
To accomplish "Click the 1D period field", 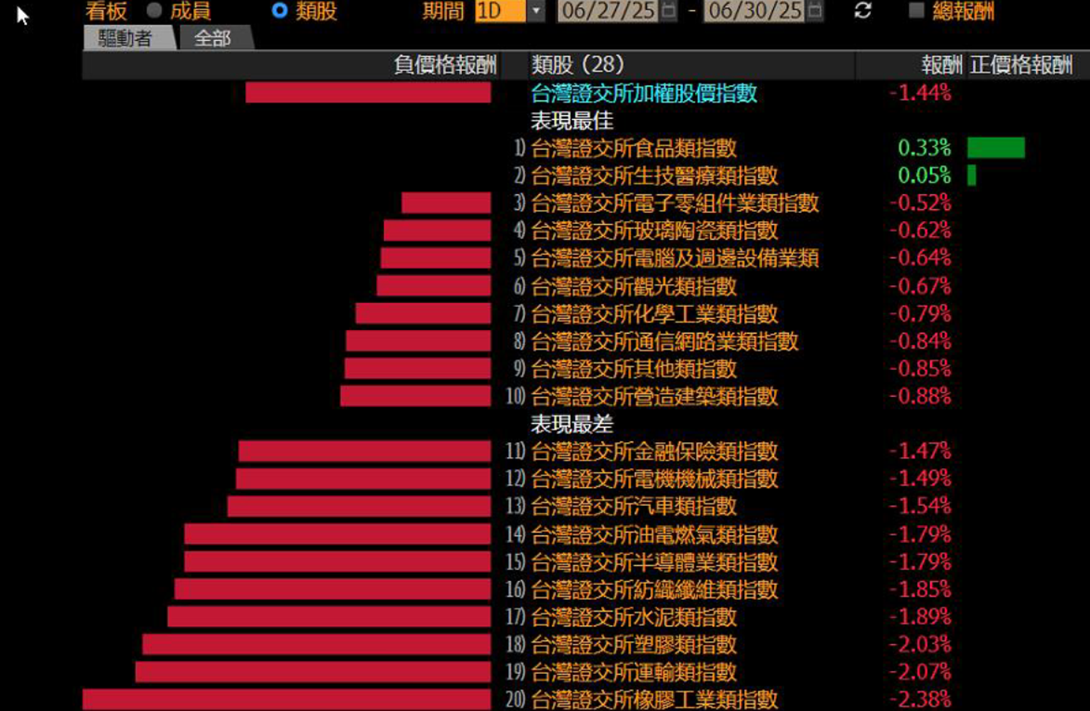I will tap(501, 11).
